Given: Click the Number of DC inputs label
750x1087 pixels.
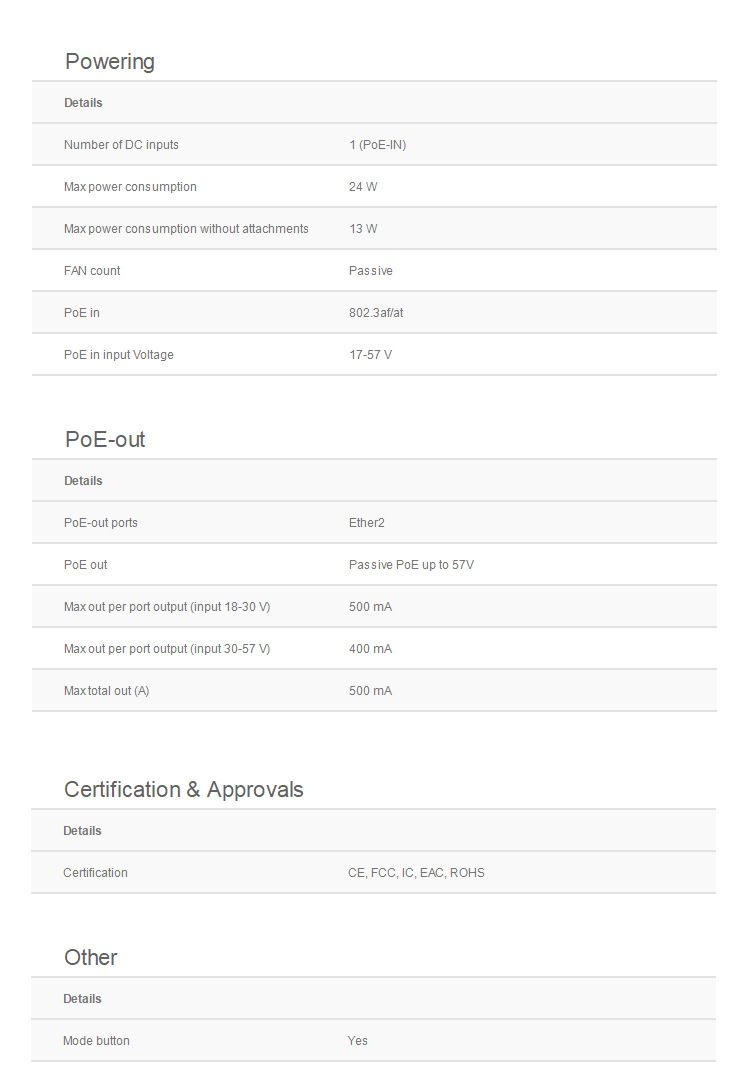Looking at the screenshot, I should tap(121, 145).
